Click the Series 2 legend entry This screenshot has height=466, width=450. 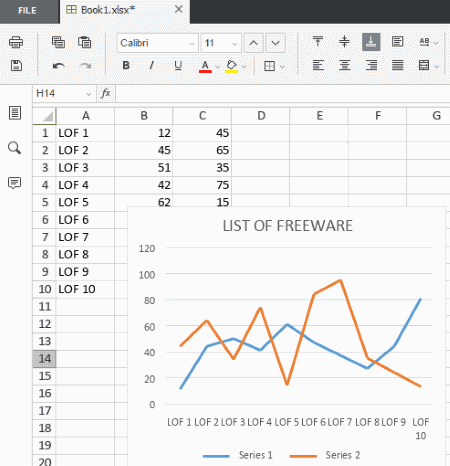[x=325, y=455]
